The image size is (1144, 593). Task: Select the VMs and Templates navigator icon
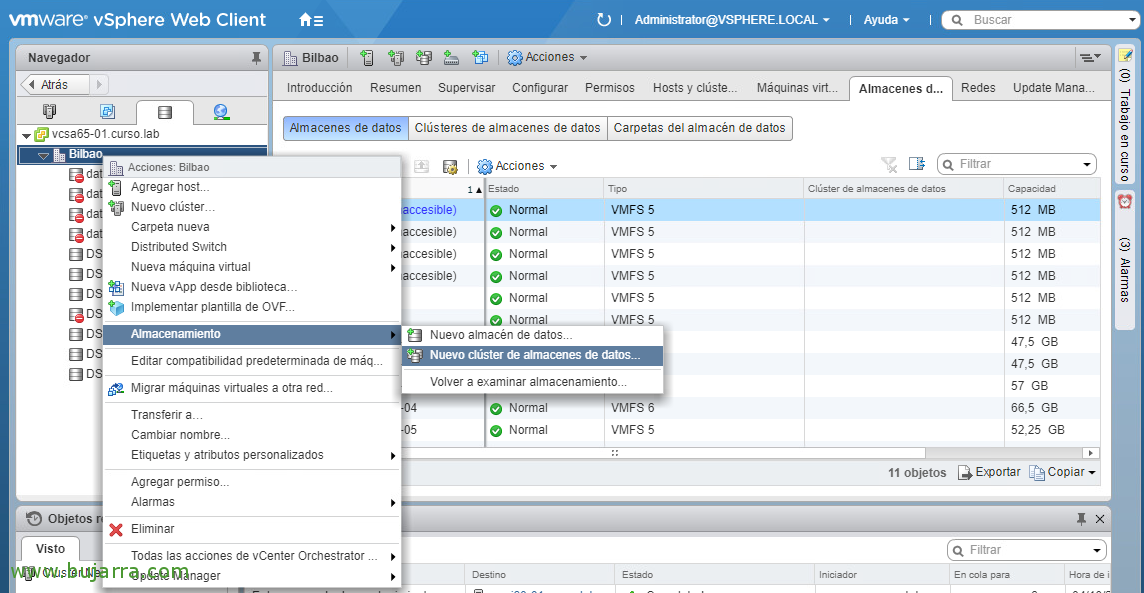[x=107, y=112]
